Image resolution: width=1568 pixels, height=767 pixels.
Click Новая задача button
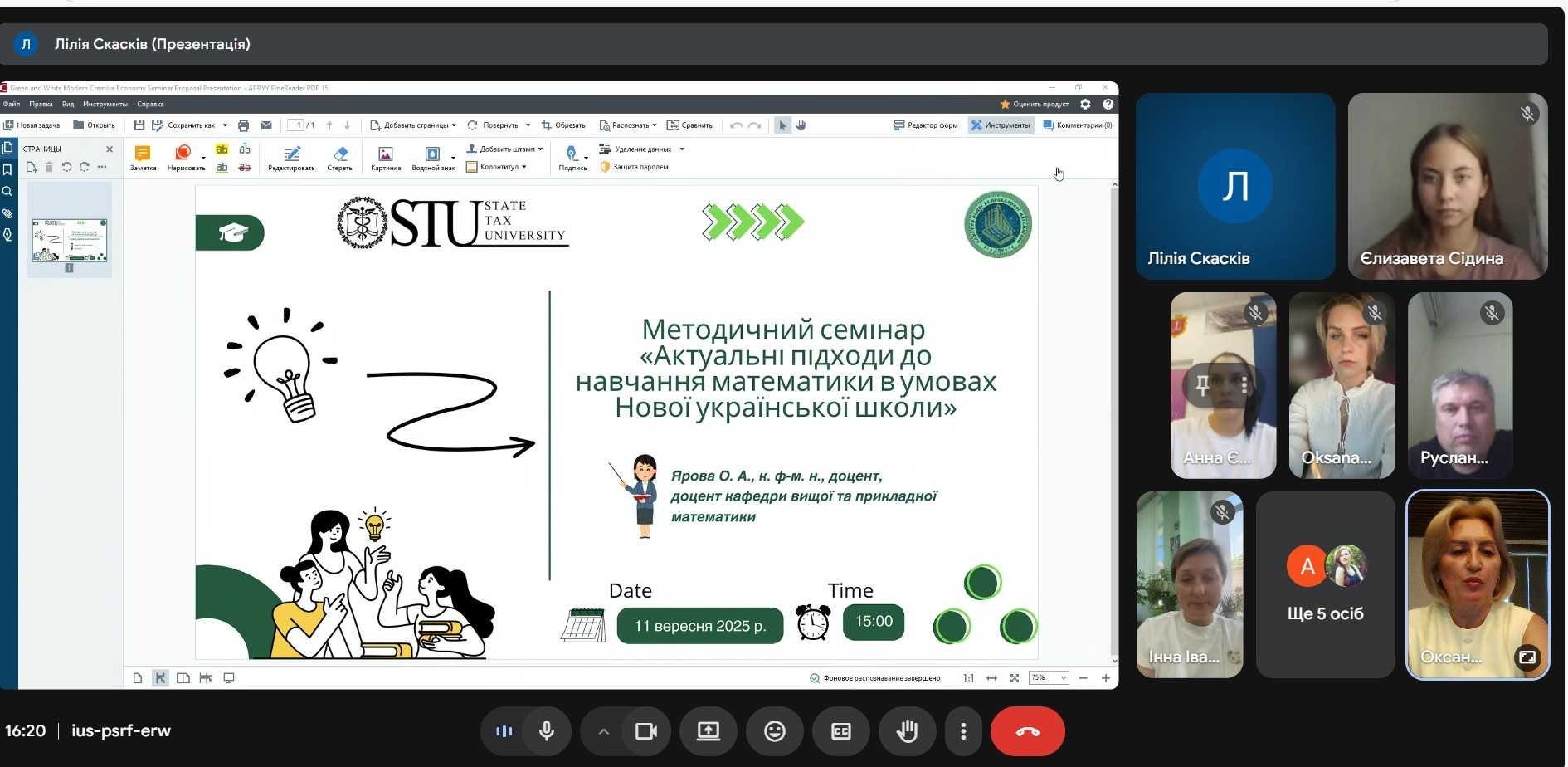pyautogui.click(x=32, y=125)
